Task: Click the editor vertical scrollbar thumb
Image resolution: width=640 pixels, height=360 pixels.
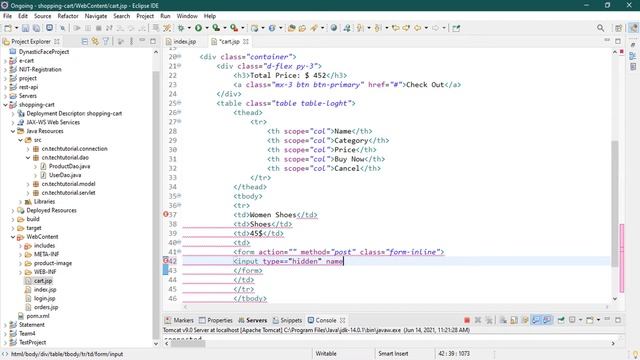Action: 615,203
